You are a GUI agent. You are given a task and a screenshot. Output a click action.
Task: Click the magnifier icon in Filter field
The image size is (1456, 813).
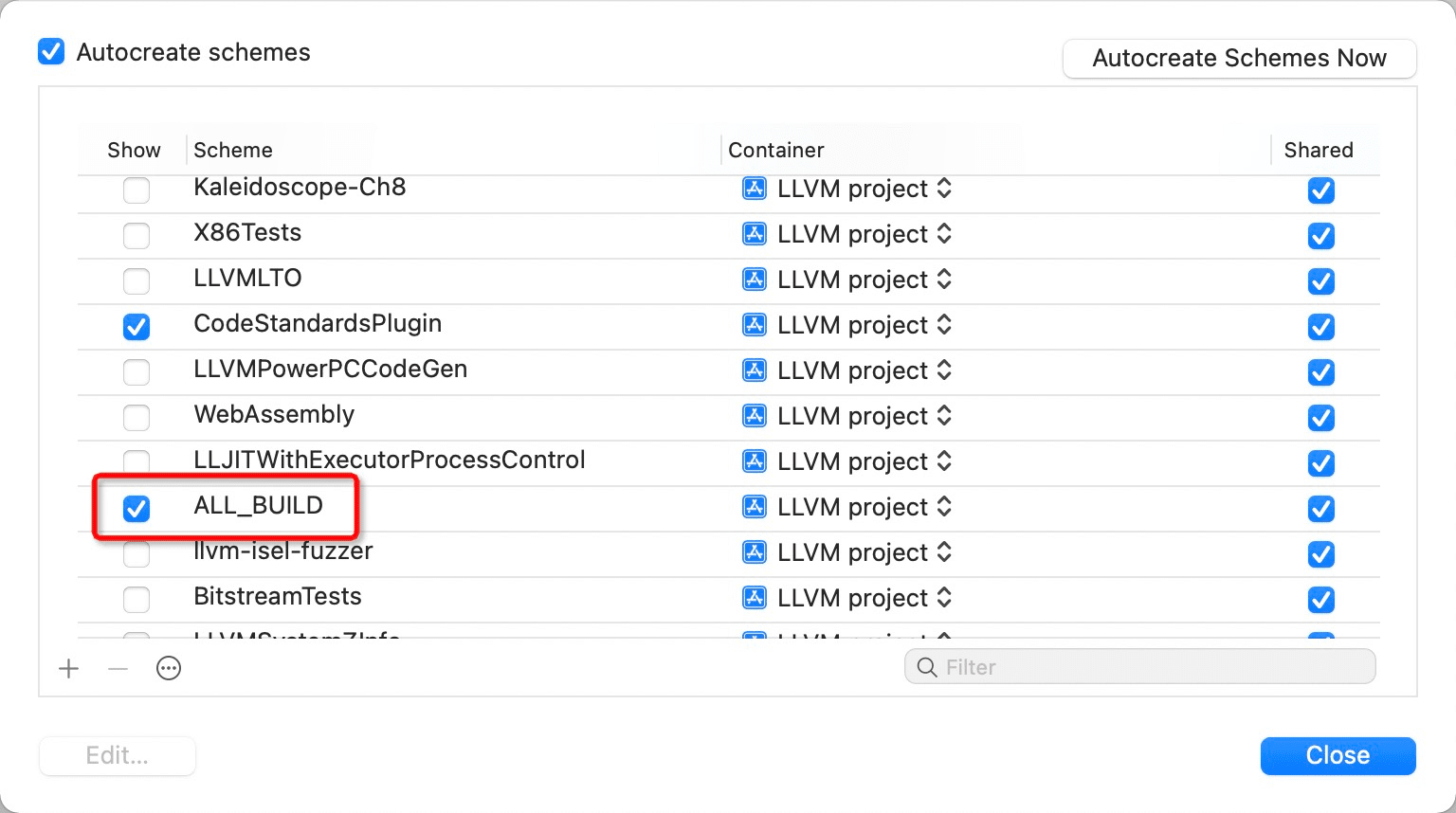927,667
